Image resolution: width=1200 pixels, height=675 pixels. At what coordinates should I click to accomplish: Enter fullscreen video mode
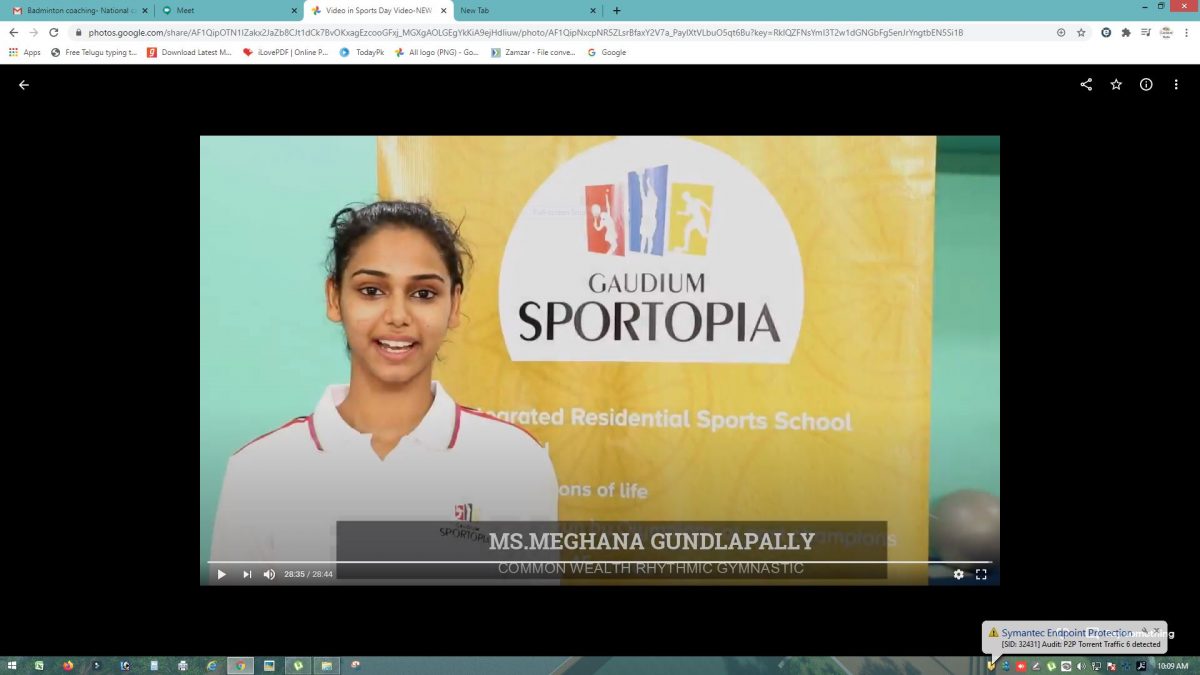pos(981,574)
